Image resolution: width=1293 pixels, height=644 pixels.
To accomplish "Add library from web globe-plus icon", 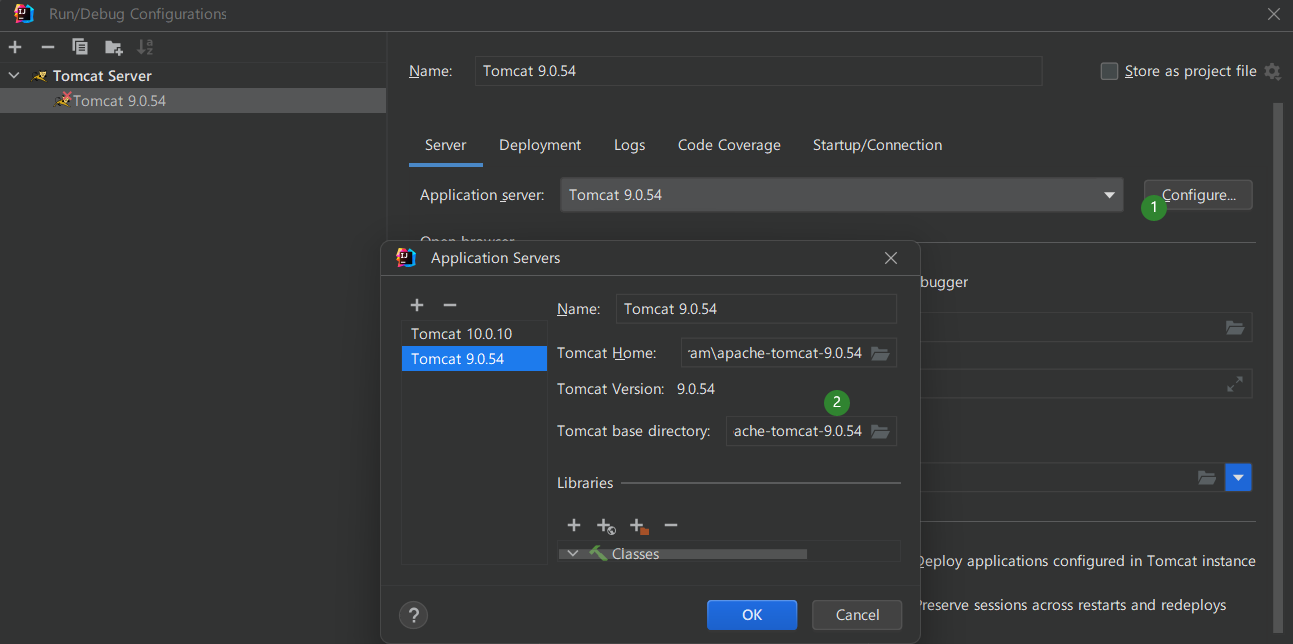I will pyautogui.click(x=606, y=525).
